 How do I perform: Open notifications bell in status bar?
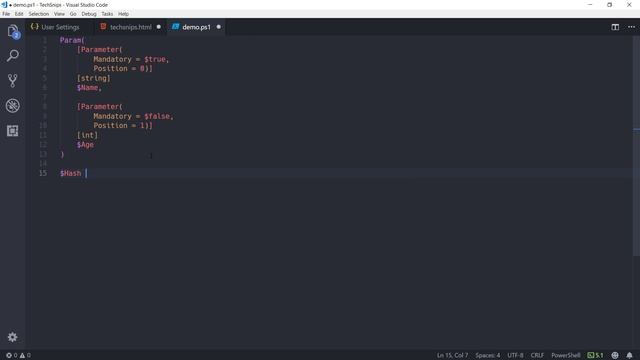click(629, 356)
